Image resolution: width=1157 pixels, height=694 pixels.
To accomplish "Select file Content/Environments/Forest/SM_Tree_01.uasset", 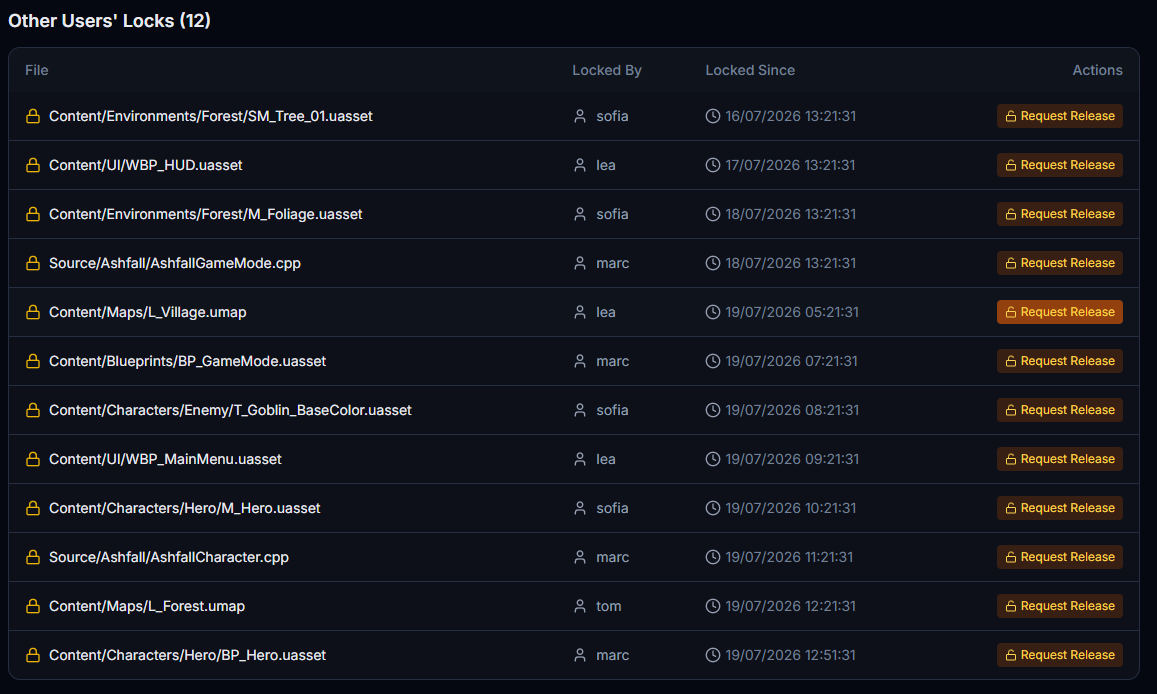I will point(210,116).
